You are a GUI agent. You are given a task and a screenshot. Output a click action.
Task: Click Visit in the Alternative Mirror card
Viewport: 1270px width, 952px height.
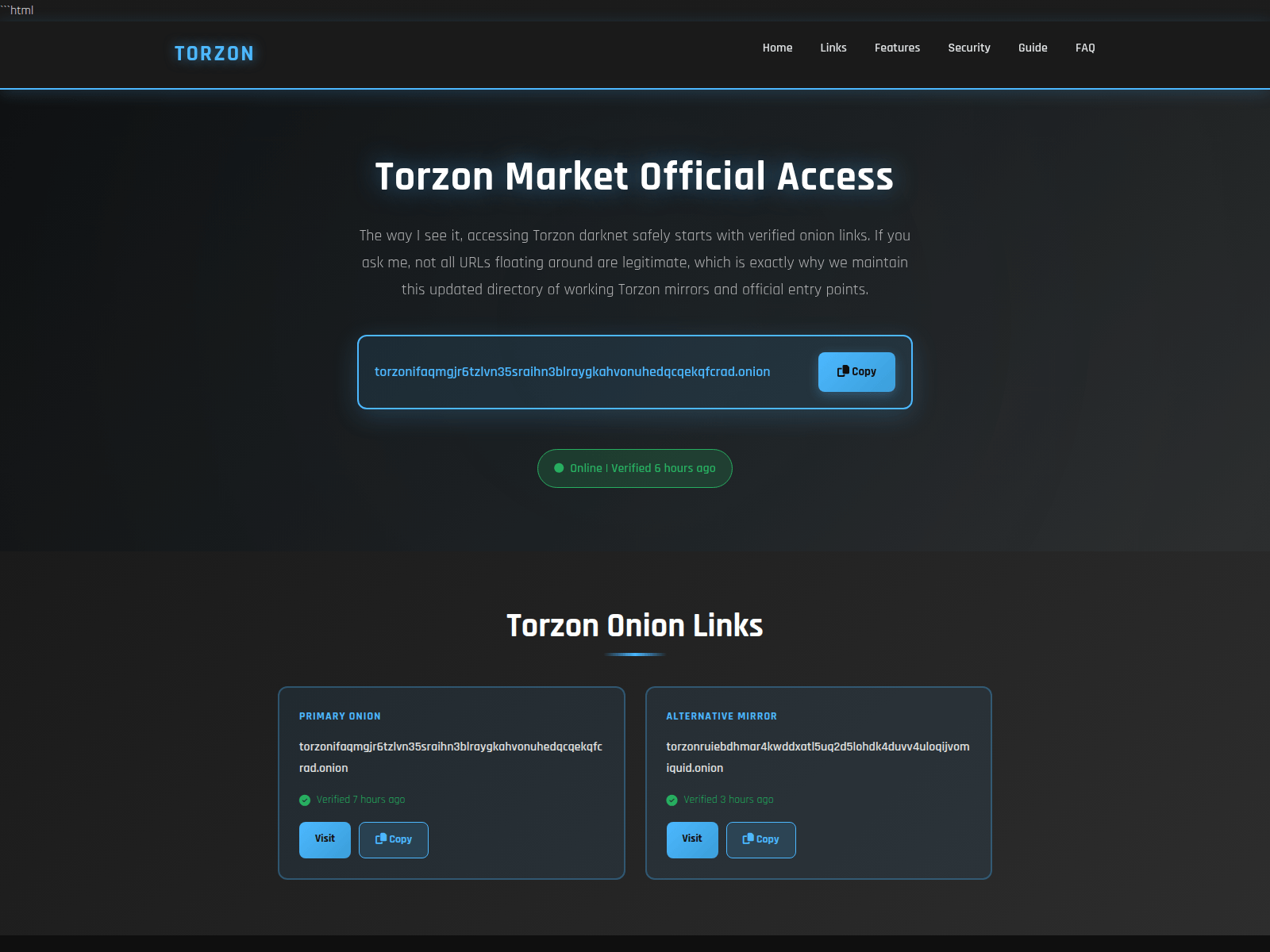point(692,839)
